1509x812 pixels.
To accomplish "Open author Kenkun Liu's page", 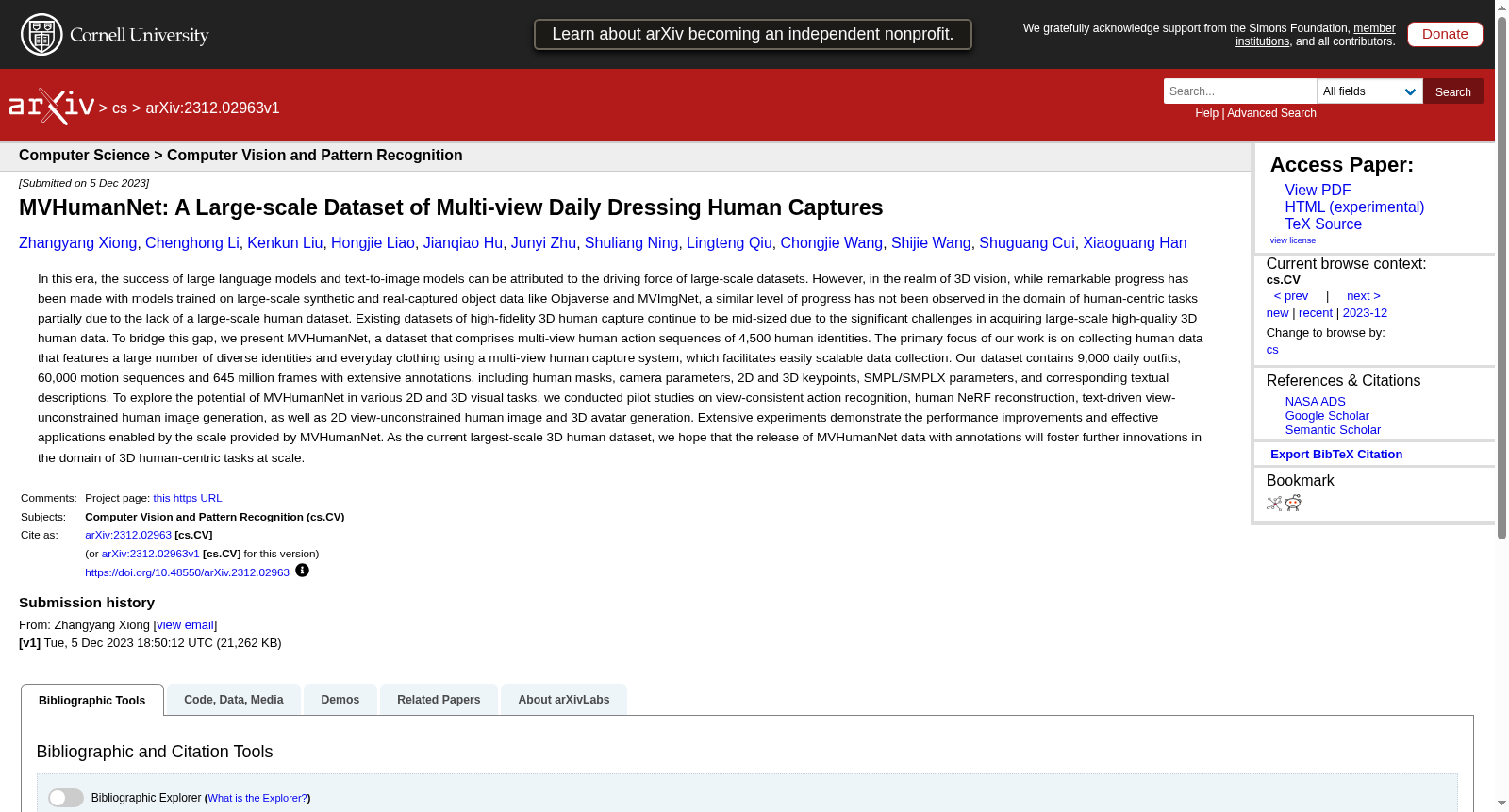I will point(285,243).
